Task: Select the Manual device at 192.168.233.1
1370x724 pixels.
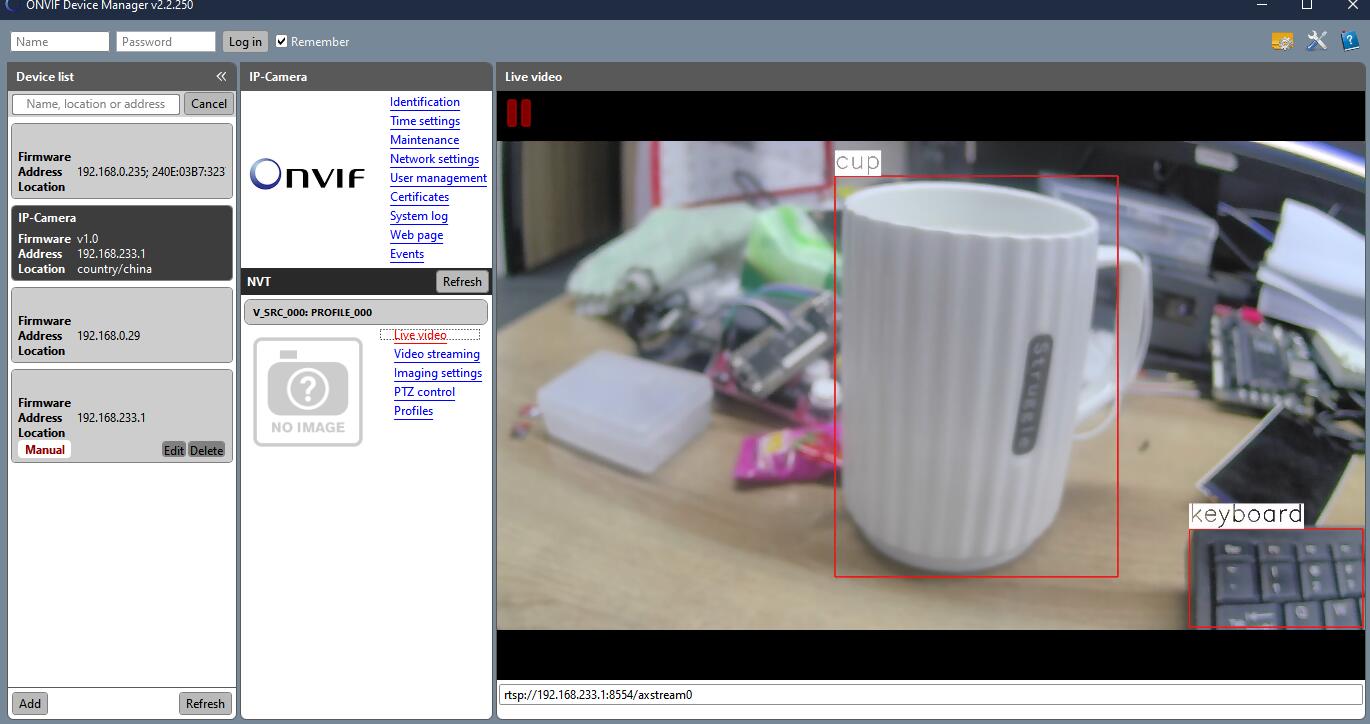Action: [x=122, y=416]
